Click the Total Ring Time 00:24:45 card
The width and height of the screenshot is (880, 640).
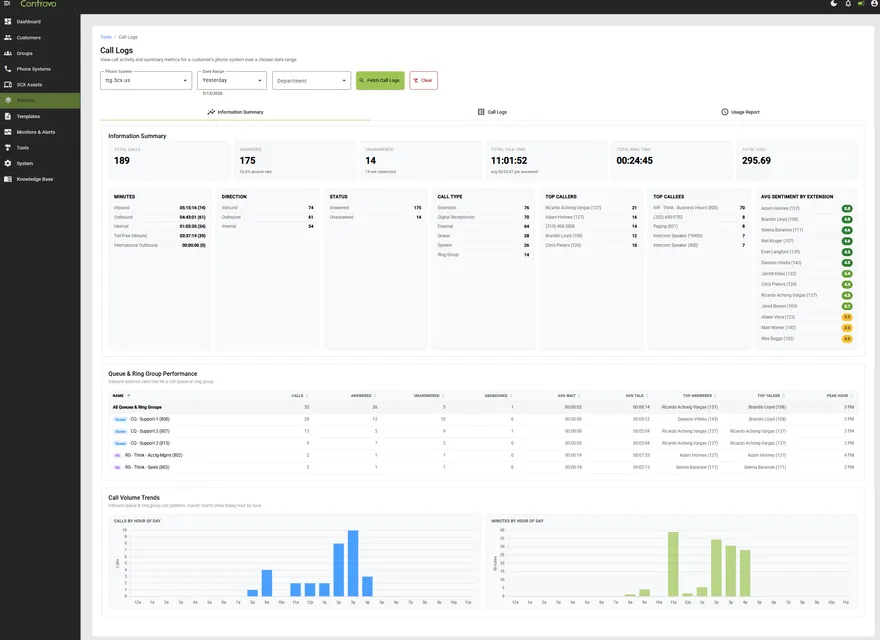(x=671, y=161)
